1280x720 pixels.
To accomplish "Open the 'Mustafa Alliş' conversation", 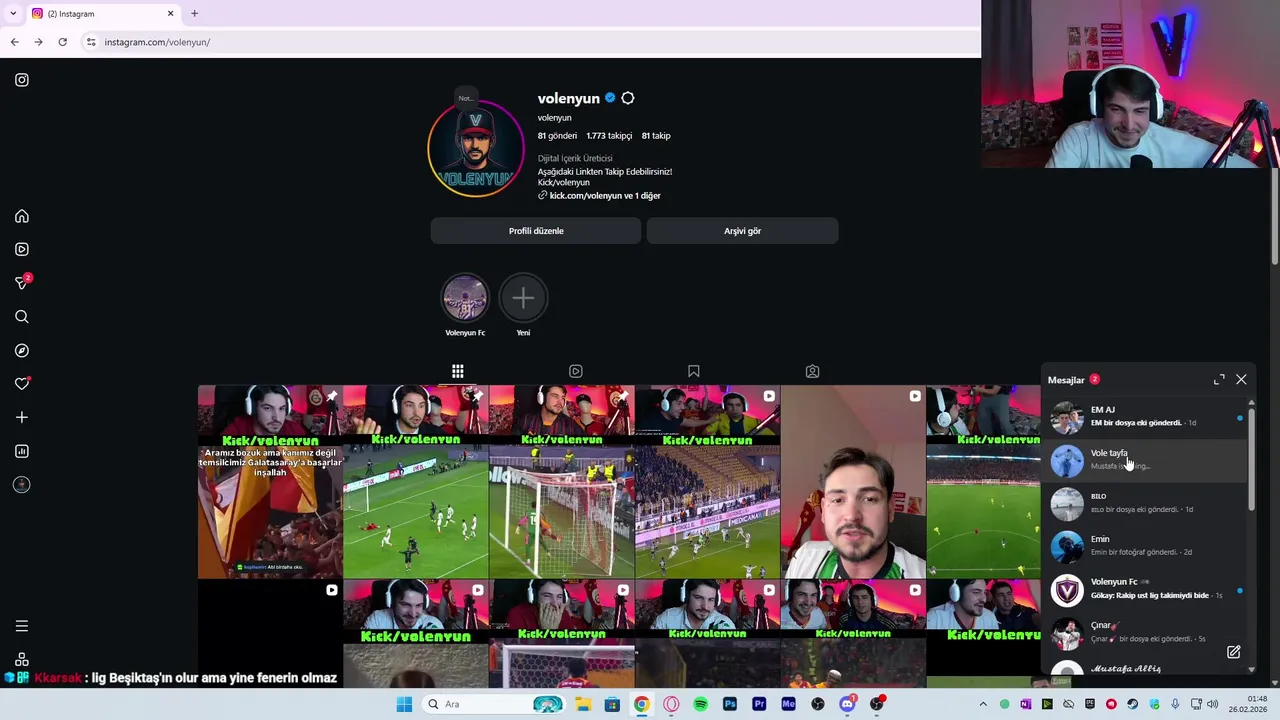I will (x=1144, y=667).
